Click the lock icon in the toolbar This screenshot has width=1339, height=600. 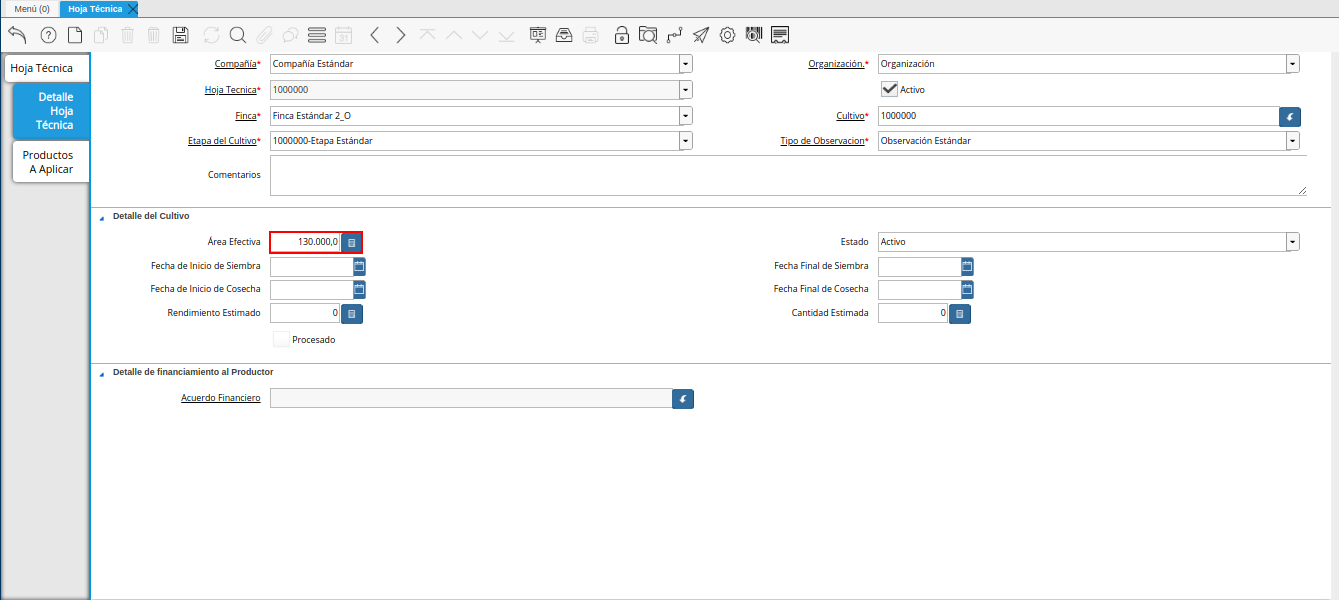tap(621, 35)
